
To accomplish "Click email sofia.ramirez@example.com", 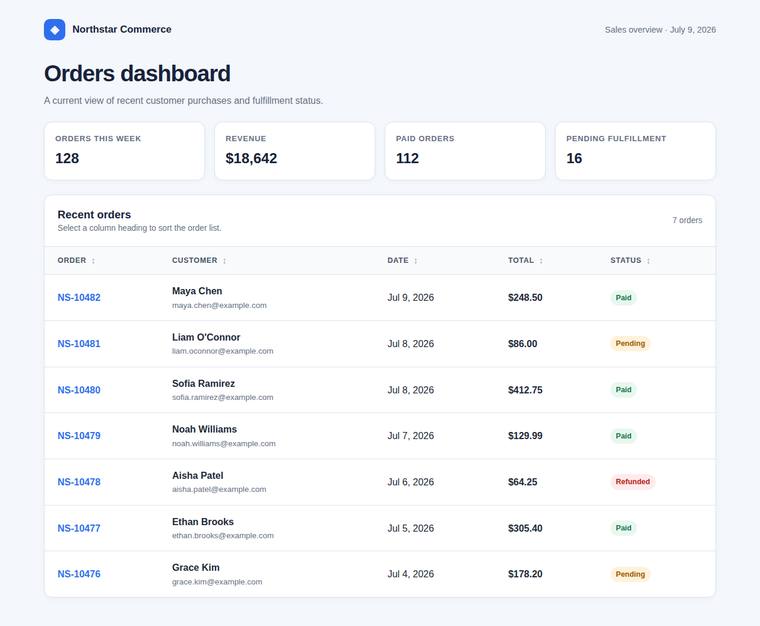I will 222,397.
